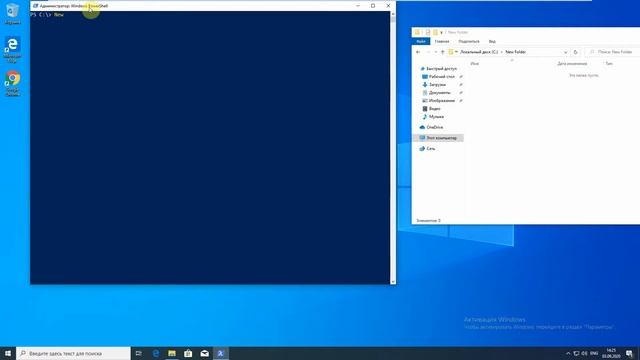Click New Folder in the address path
Viewport: 640px width, 360px height.
[x=516, y=52]
